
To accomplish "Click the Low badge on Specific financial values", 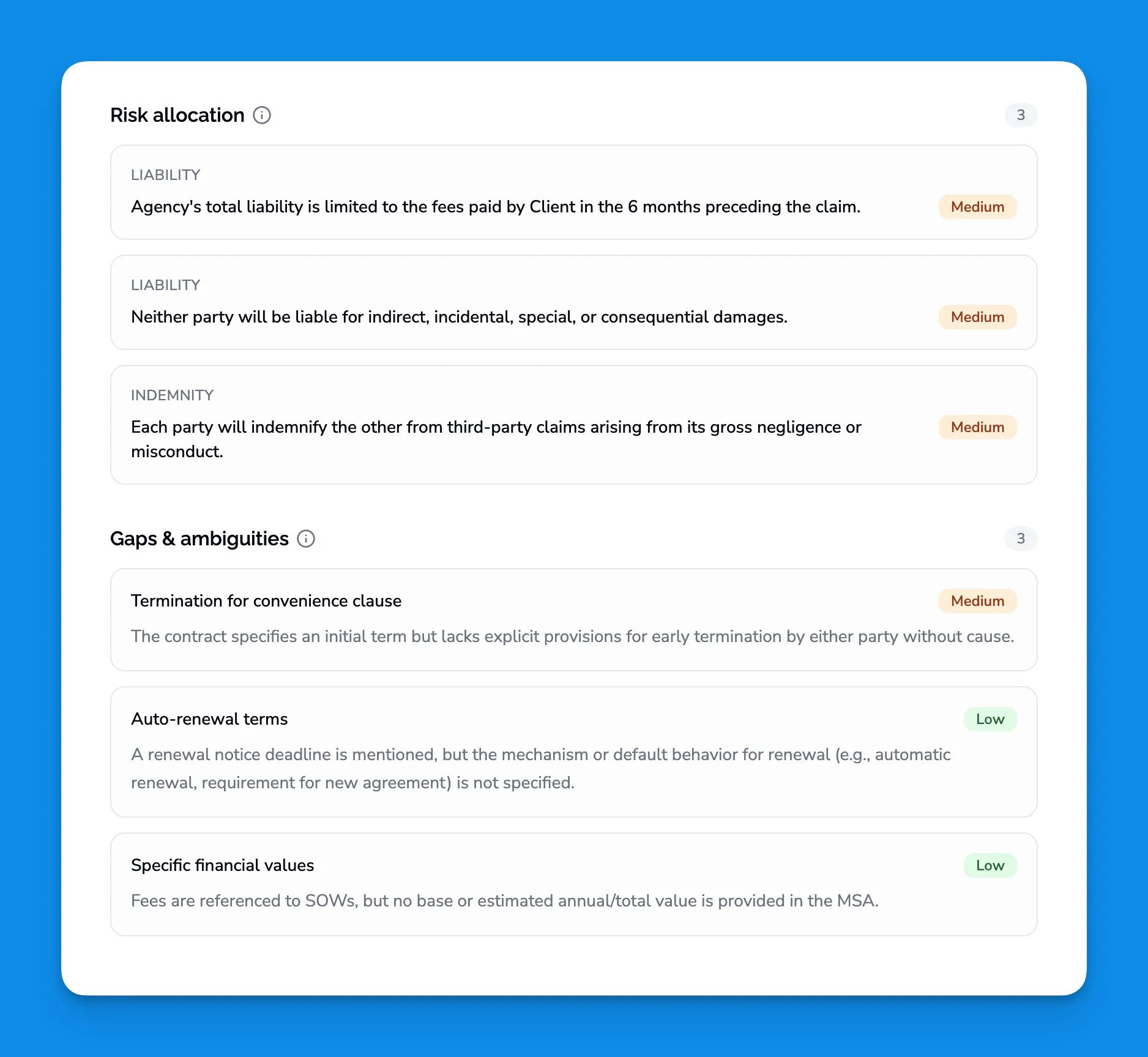I will [x=990, y=865].
